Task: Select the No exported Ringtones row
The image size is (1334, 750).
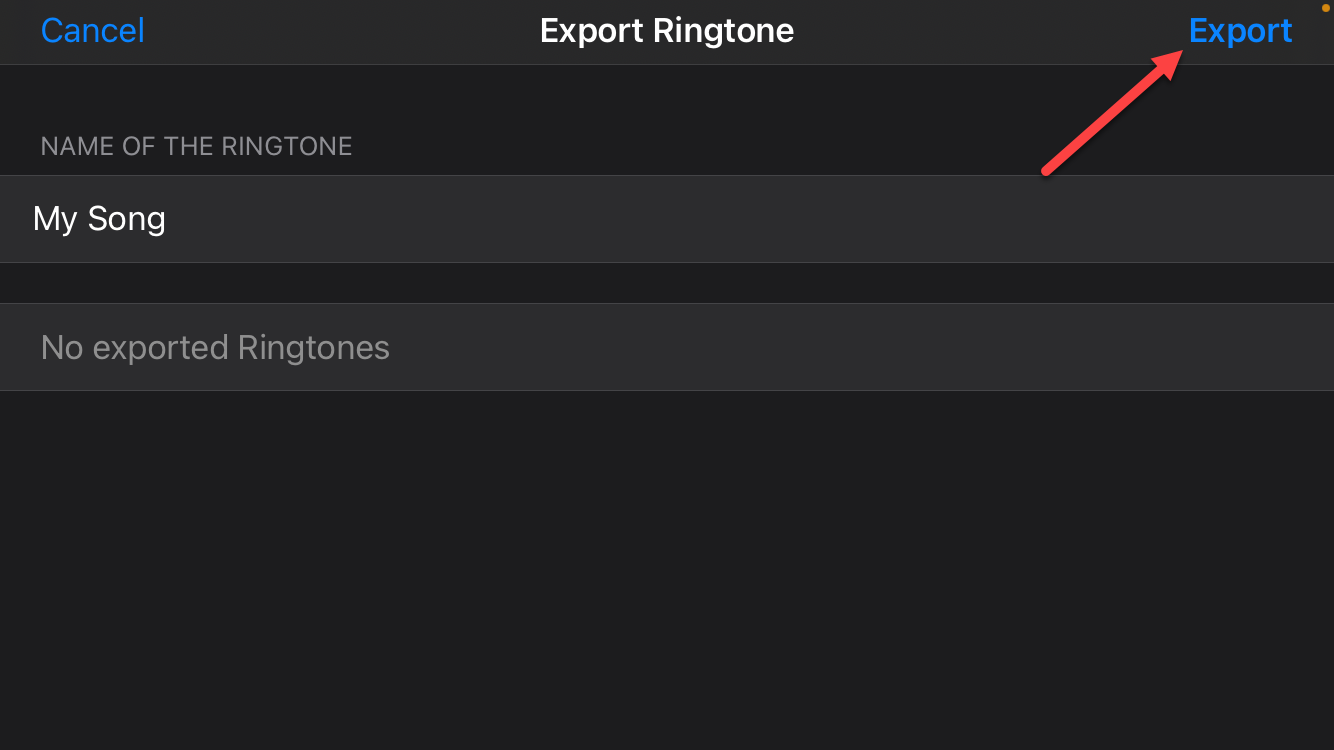Action: point(667,347)
